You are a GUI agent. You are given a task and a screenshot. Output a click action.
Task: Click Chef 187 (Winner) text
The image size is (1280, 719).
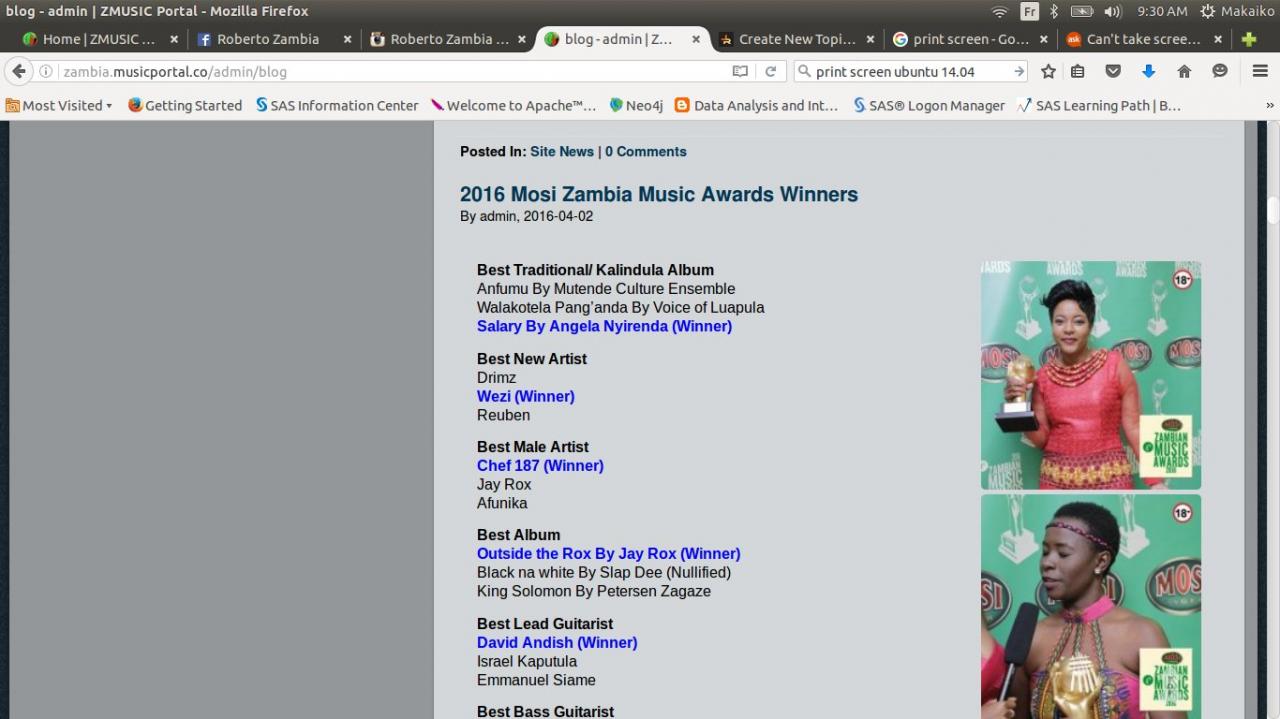point(540,465)
